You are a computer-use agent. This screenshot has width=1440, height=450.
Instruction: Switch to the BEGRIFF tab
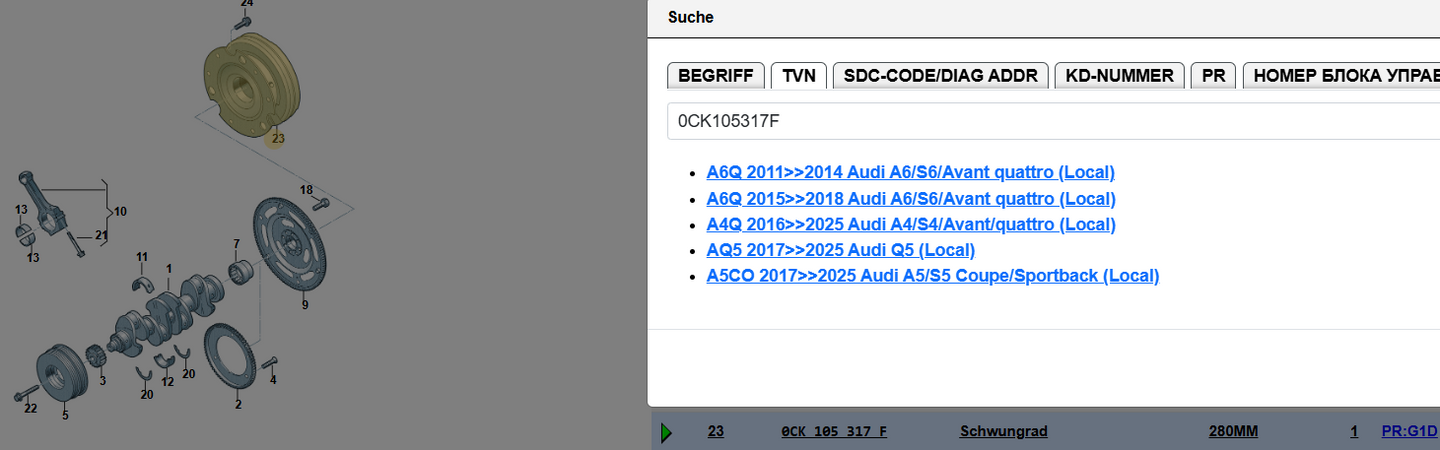[x=716, y=76]
